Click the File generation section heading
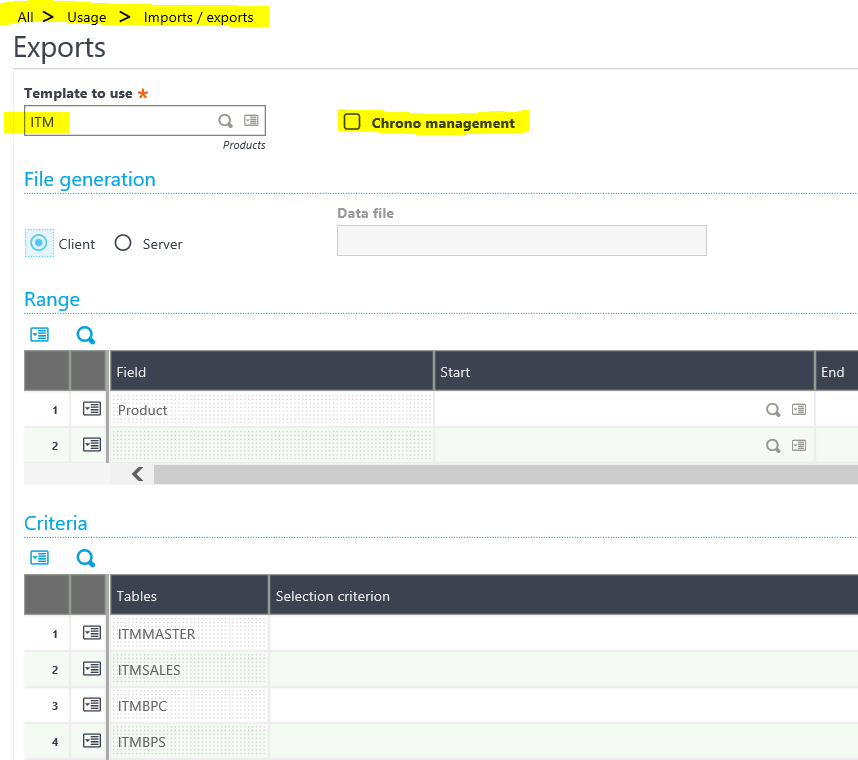Viewport: 858px width, 760px height. pyautogui.click(x=90, y=179)
